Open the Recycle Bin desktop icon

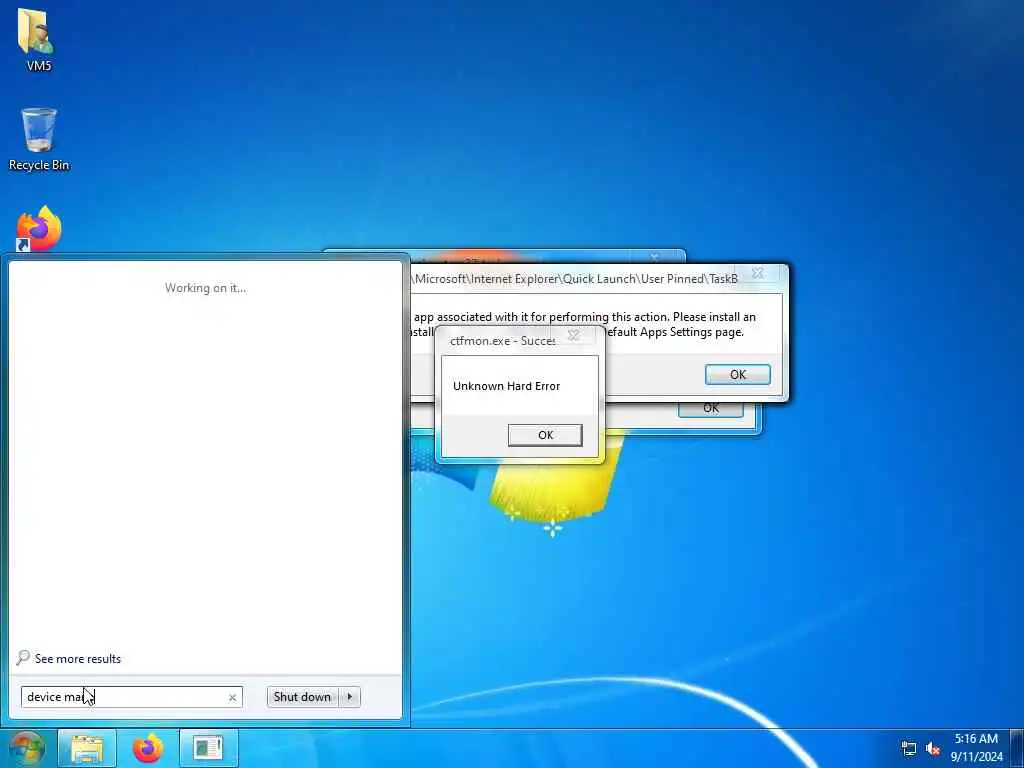pos(38,139)
